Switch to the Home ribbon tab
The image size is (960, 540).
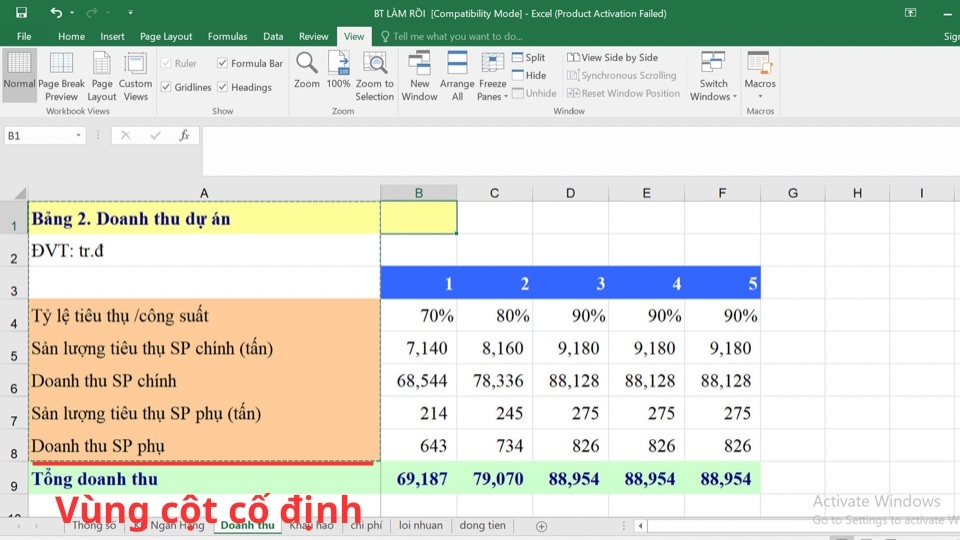pos(72,36)
